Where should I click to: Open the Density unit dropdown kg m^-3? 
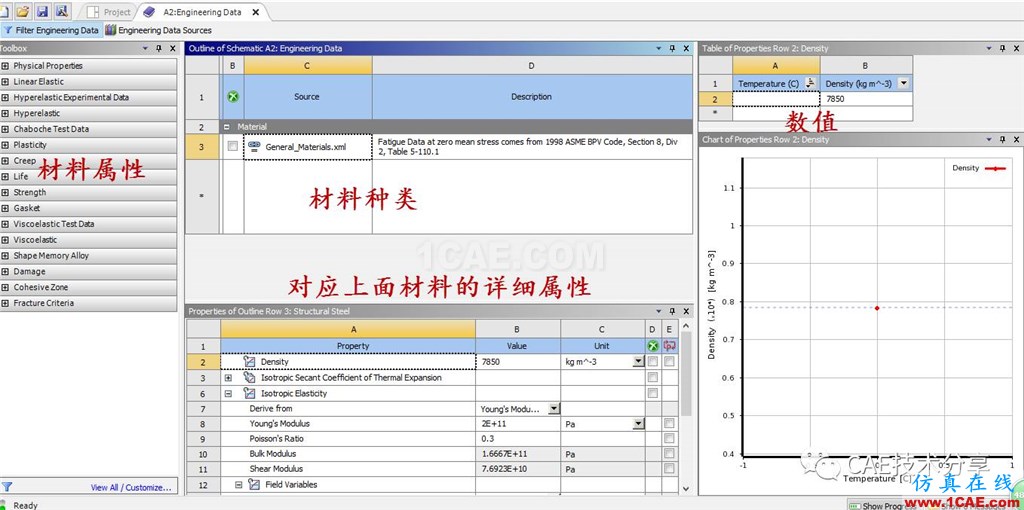click(x=637, y=361)
